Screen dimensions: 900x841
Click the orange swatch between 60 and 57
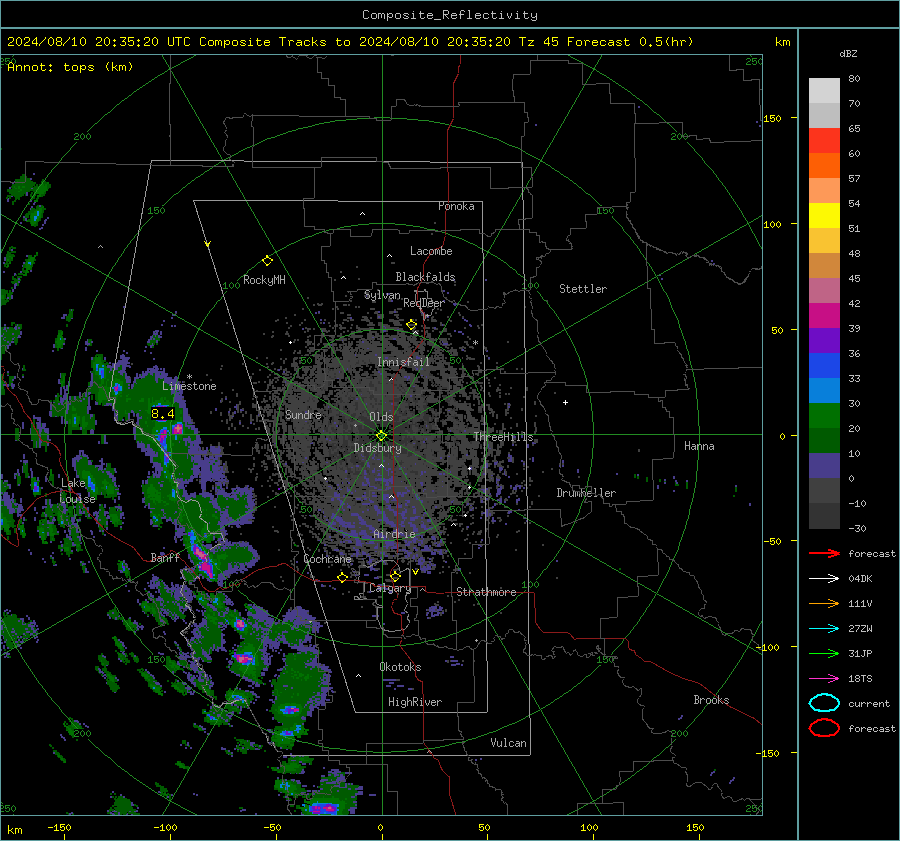tap(824, 166)
